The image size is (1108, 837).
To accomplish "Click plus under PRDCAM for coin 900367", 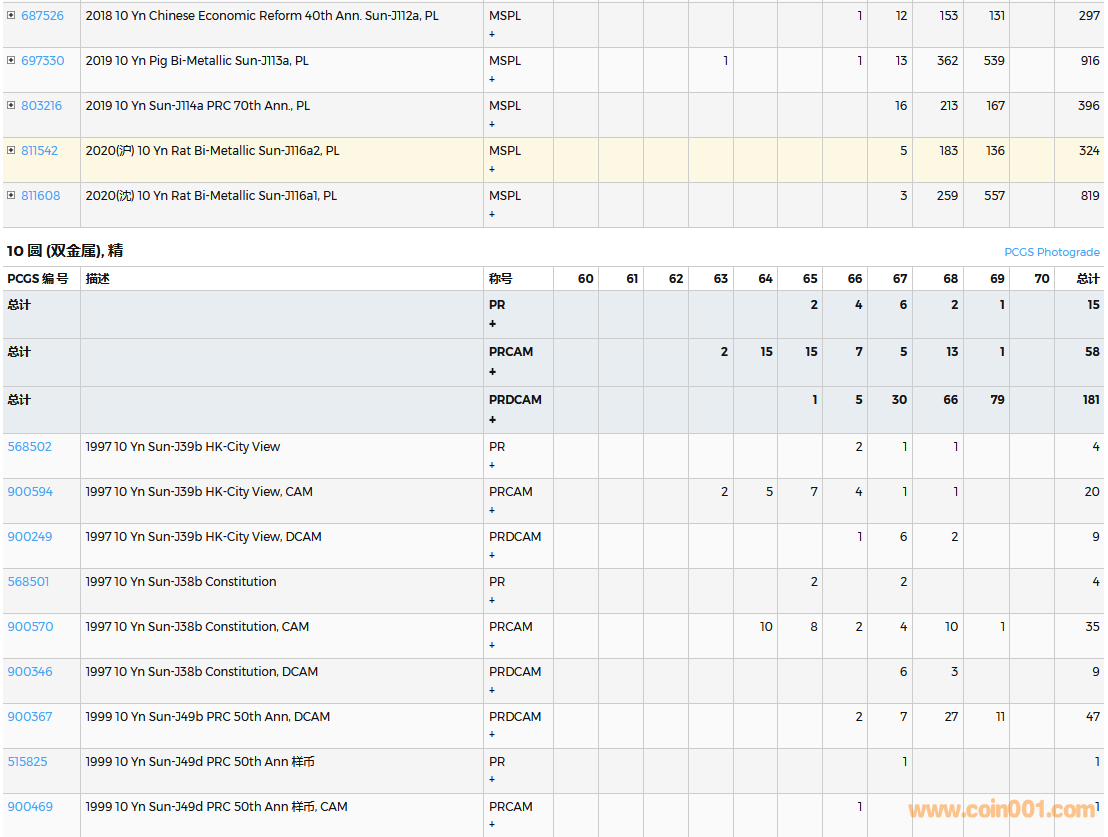I will [x=492, y=735].
